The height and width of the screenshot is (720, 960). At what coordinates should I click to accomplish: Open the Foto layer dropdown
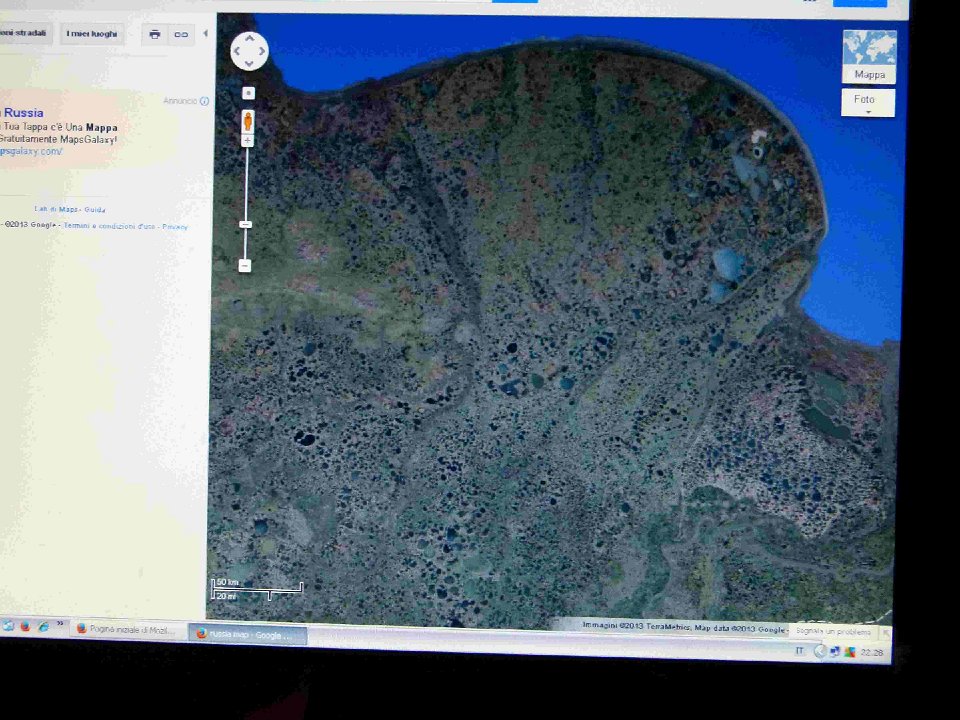(868, 103)
